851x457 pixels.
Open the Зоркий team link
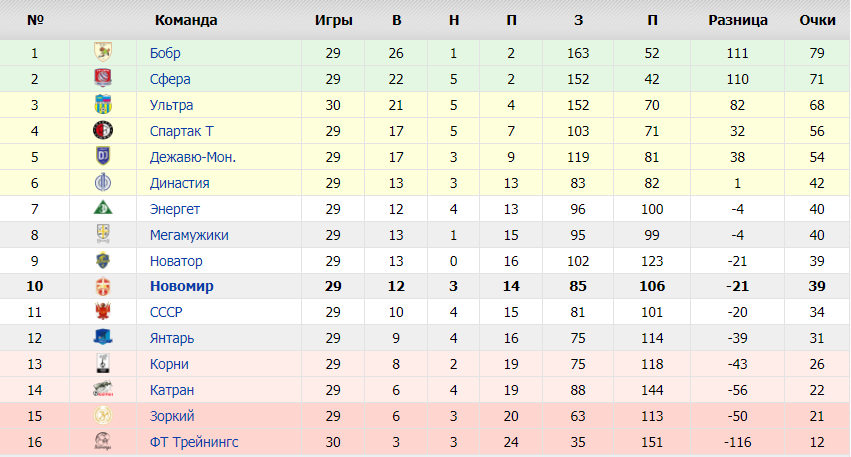[x=172, y=416]
